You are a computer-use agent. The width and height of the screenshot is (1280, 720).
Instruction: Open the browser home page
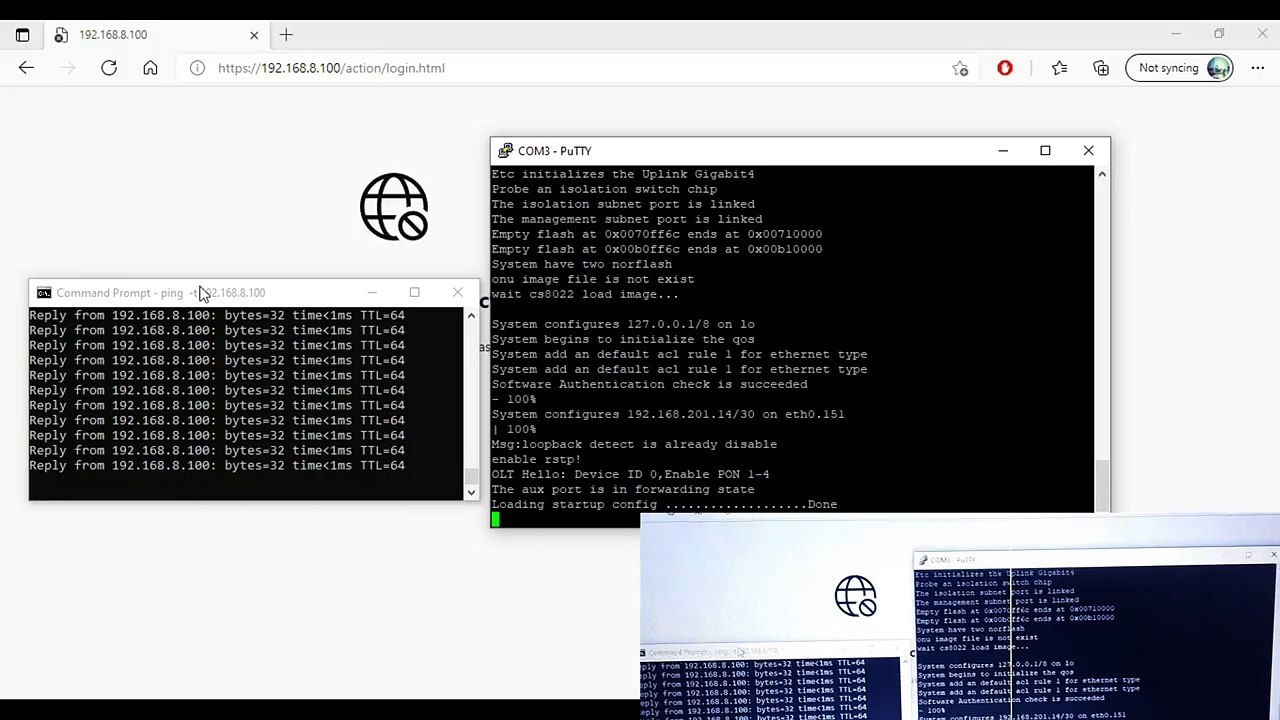coord(150,68)
